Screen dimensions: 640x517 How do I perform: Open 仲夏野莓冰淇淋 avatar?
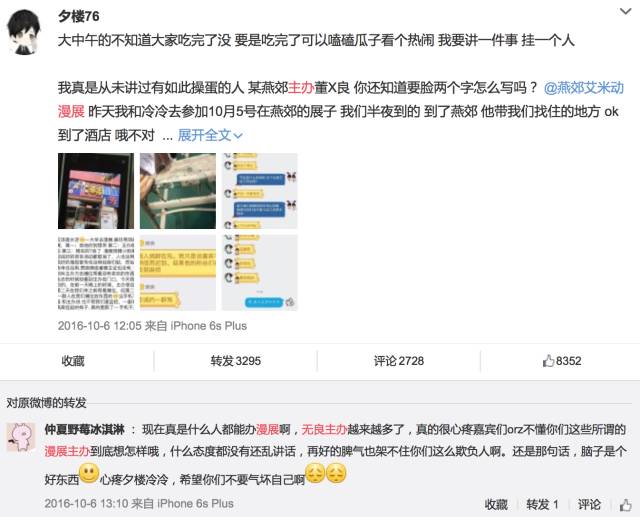pyautogui.click(x=21, y=437)
